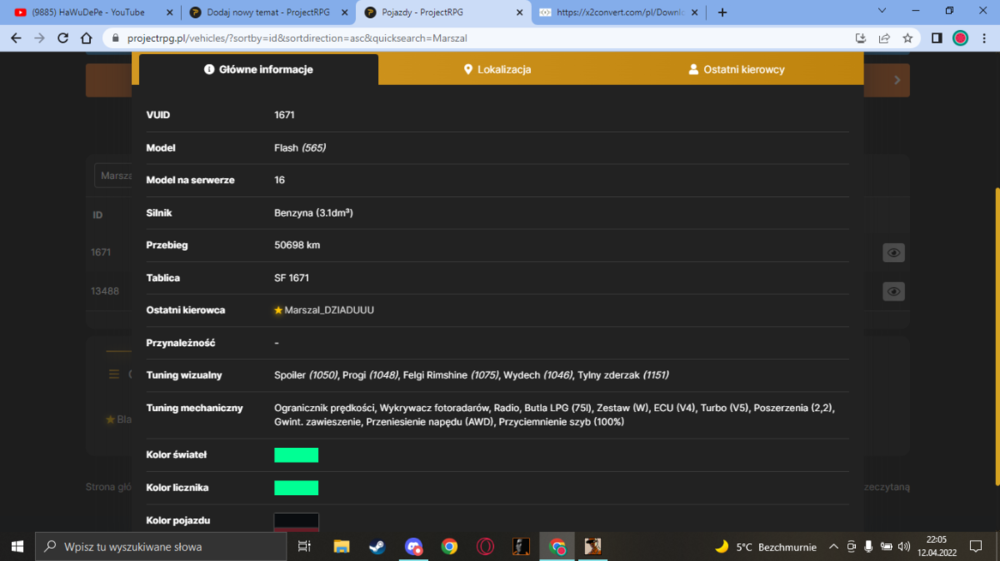Open Windows Start menu
1000x561 pixels.
click(x=17, y=546)
